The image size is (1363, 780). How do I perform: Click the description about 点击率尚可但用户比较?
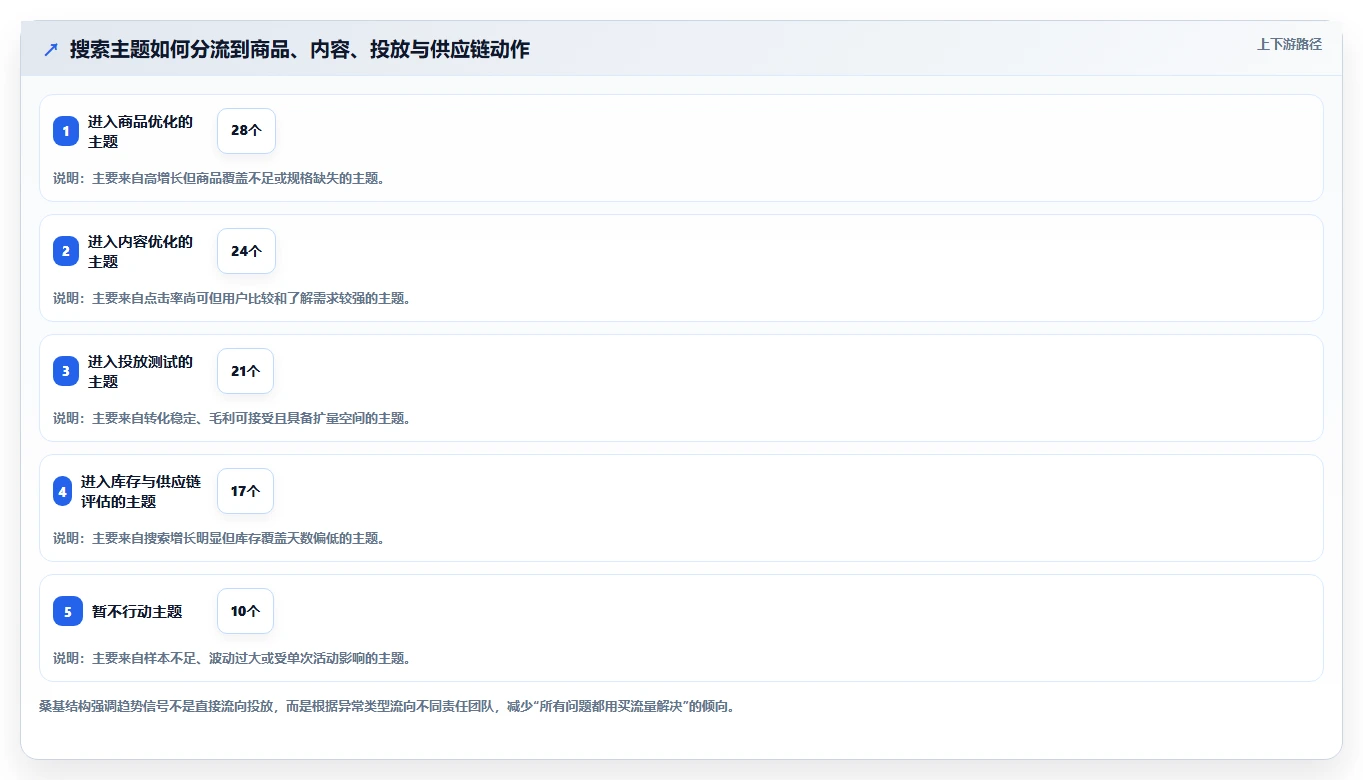tap(232, 298)
